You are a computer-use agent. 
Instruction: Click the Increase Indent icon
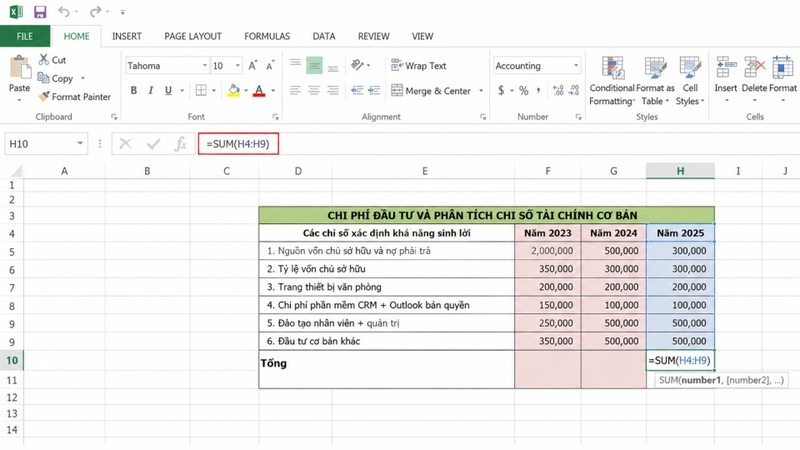click(374, 91)
